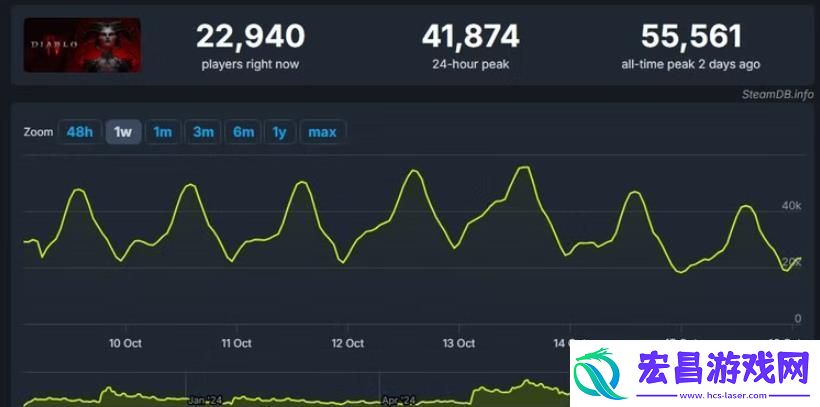Click the 'all-time peak 2 days ago' label

(691, 64)
